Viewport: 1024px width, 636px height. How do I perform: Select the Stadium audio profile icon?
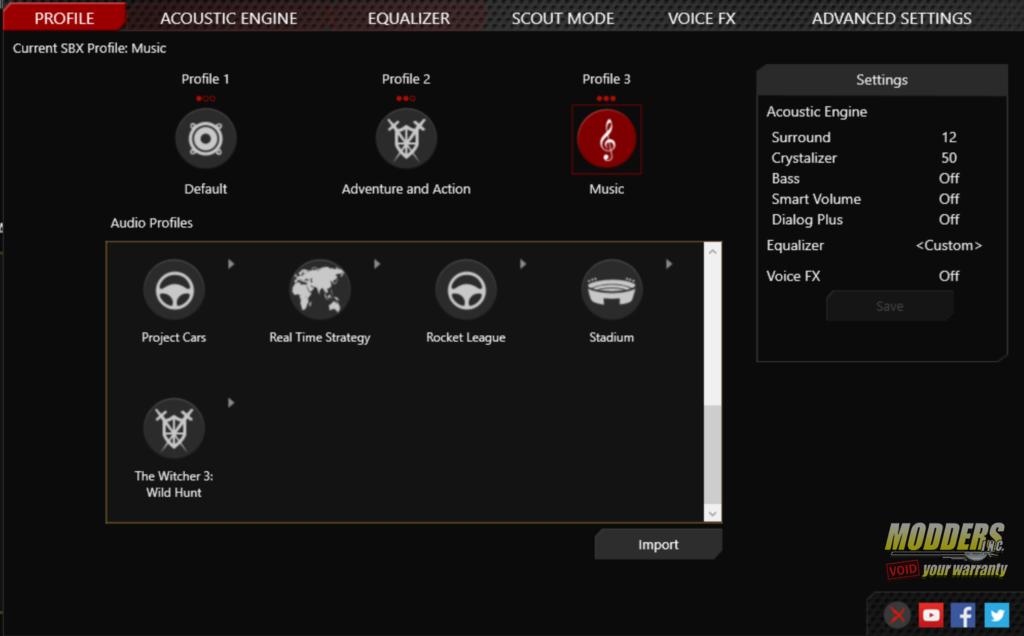click(x=611, y=290)
